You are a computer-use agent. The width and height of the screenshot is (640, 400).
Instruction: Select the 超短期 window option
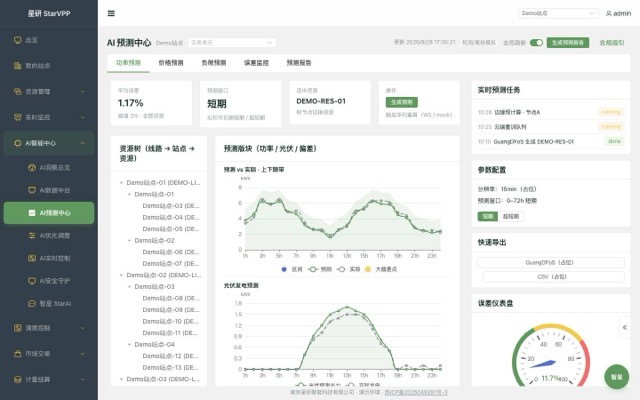[511, 216]
